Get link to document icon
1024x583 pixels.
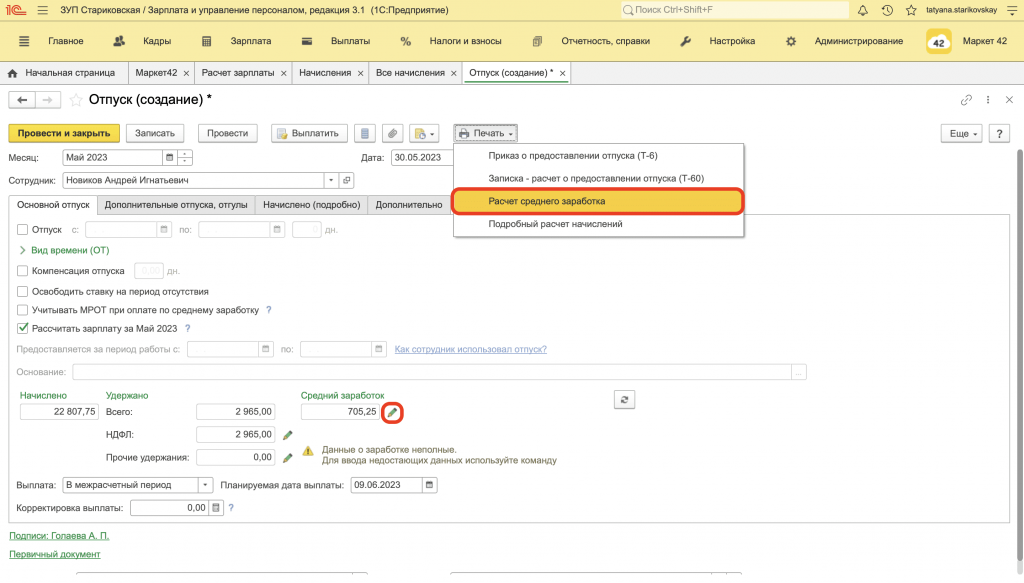pyautogui.click(x=966, y=100)
